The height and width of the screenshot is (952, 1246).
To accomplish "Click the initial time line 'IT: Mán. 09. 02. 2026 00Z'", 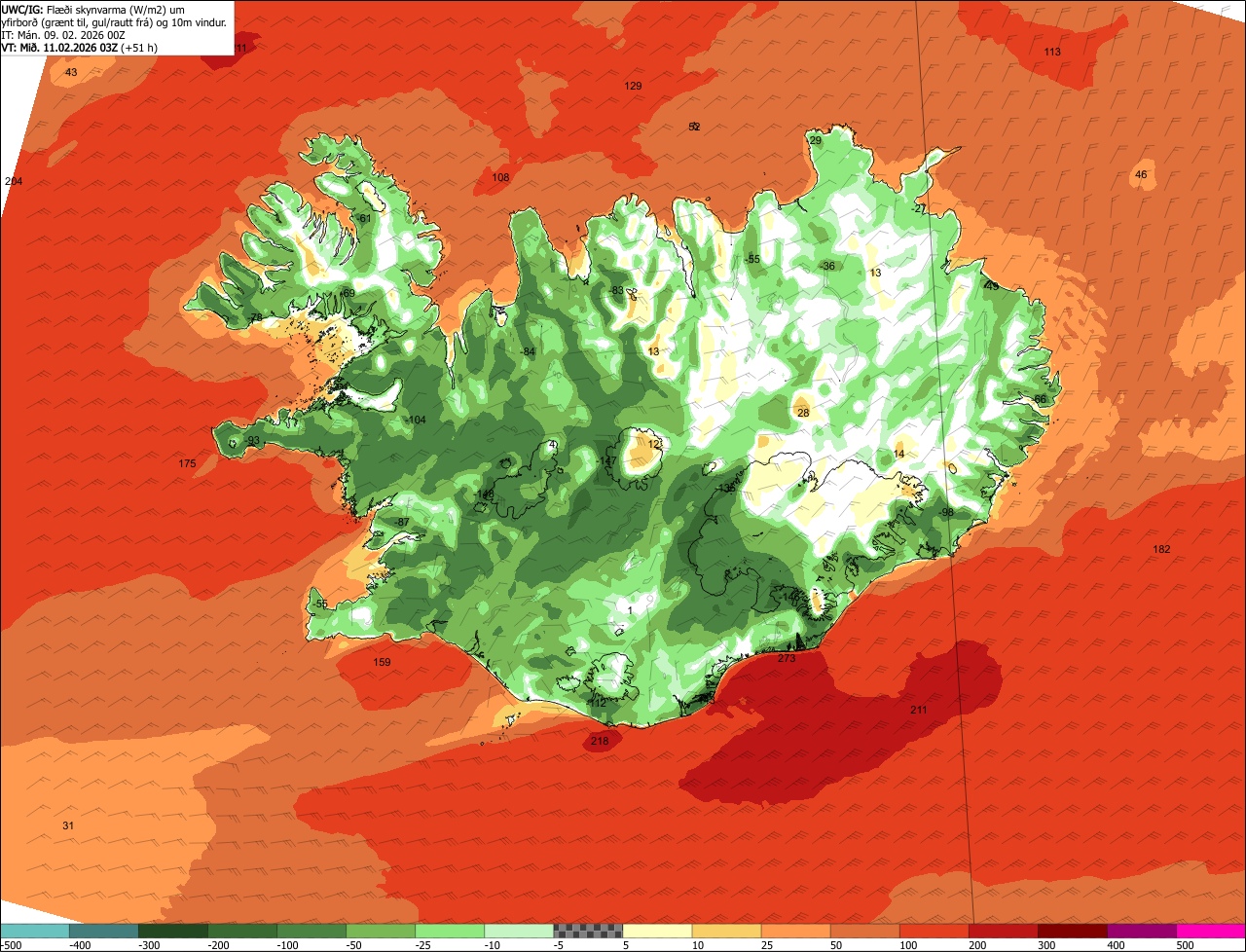I will (64, 34).
